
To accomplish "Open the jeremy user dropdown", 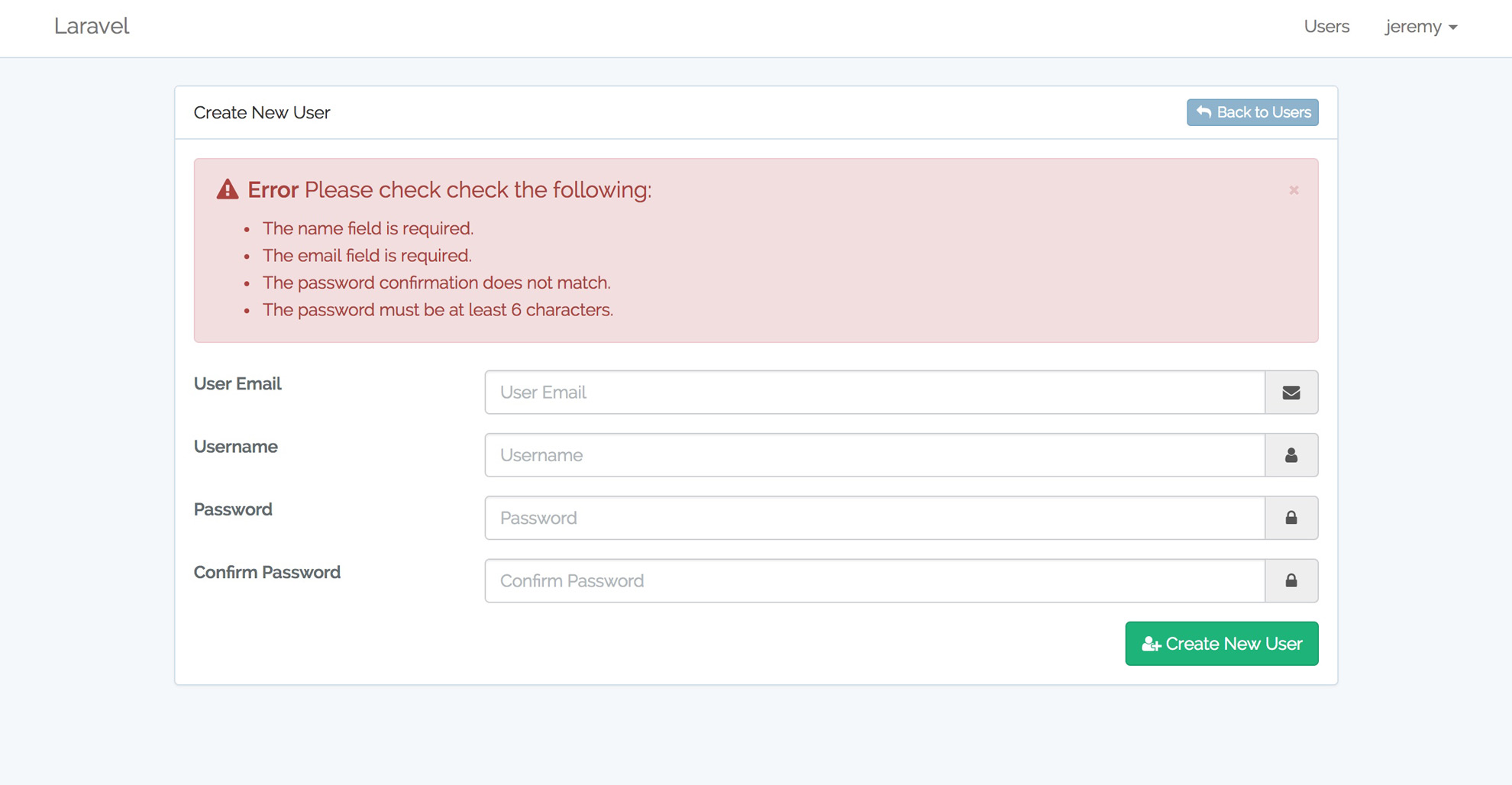I will [x=1421, y=27].
